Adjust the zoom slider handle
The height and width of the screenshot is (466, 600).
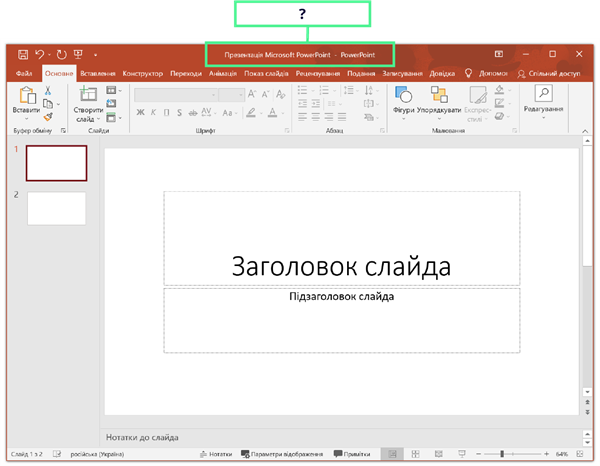[502, 454]
